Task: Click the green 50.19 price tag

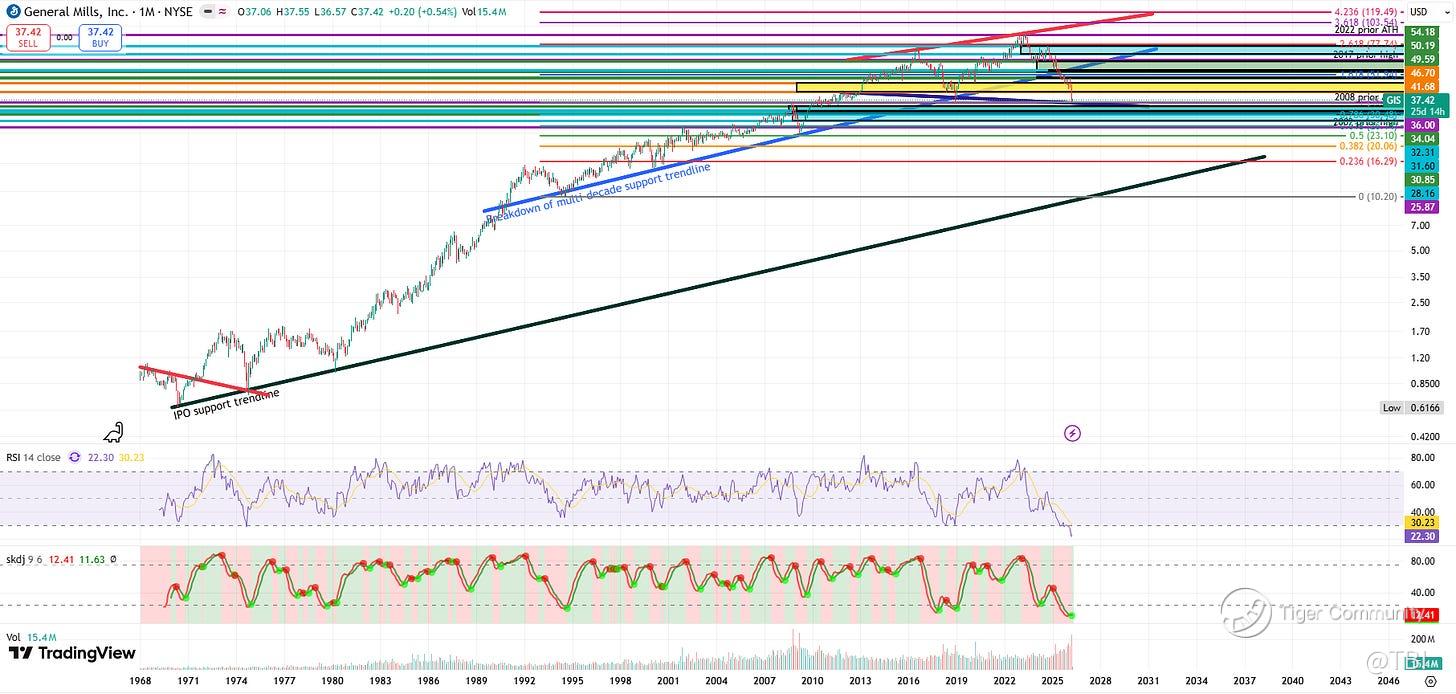Action: (x=1421, y=46)
